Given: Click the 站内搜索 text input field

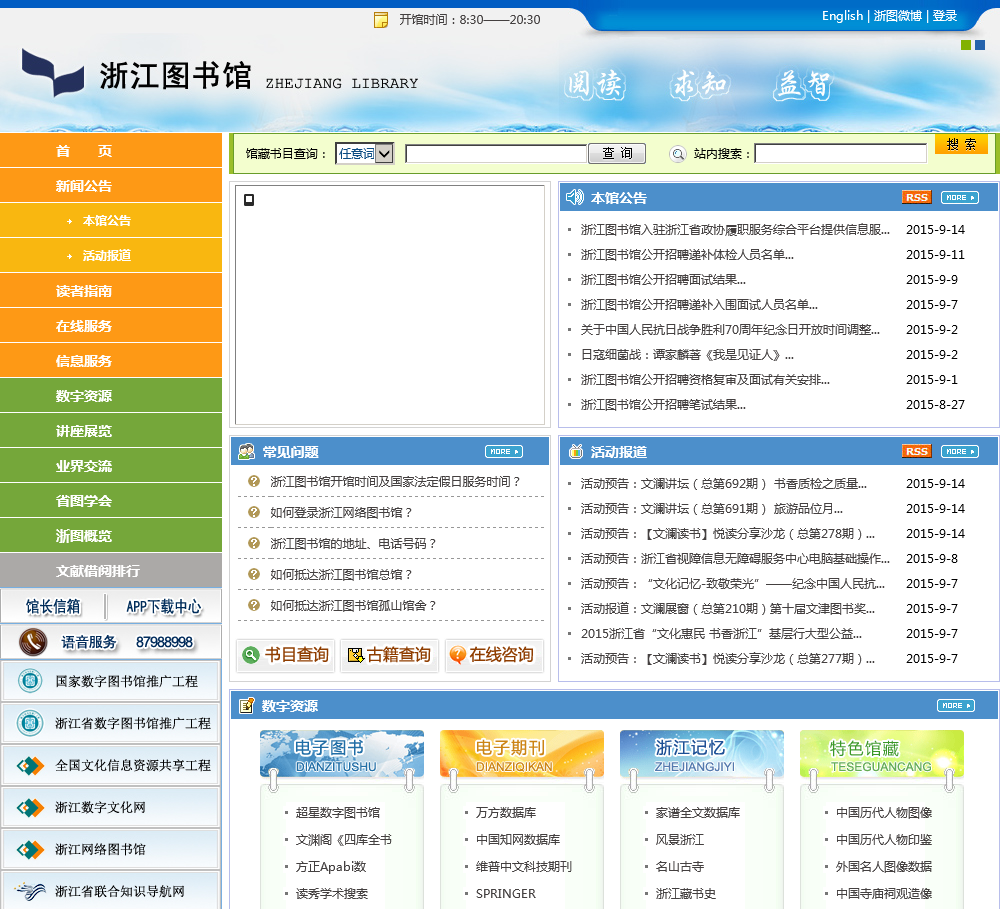Looking at the screenshot, I should (x=840, y=154).
